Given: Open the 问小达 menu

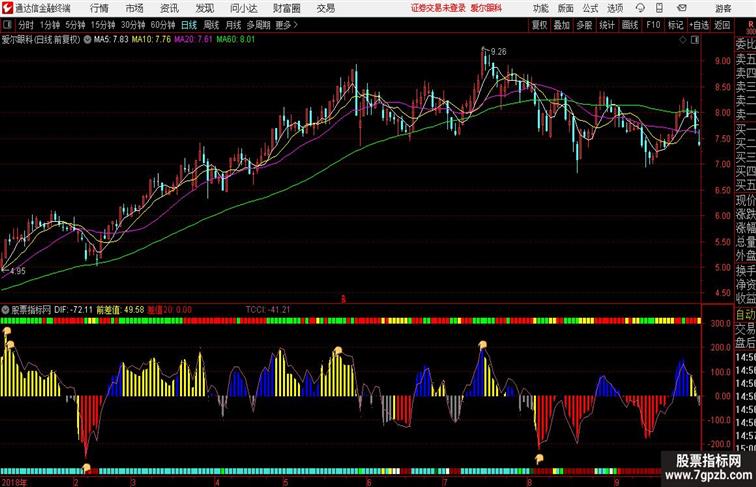Looking at the screenshot, I should pyautogui.click(x=243, y=8).
